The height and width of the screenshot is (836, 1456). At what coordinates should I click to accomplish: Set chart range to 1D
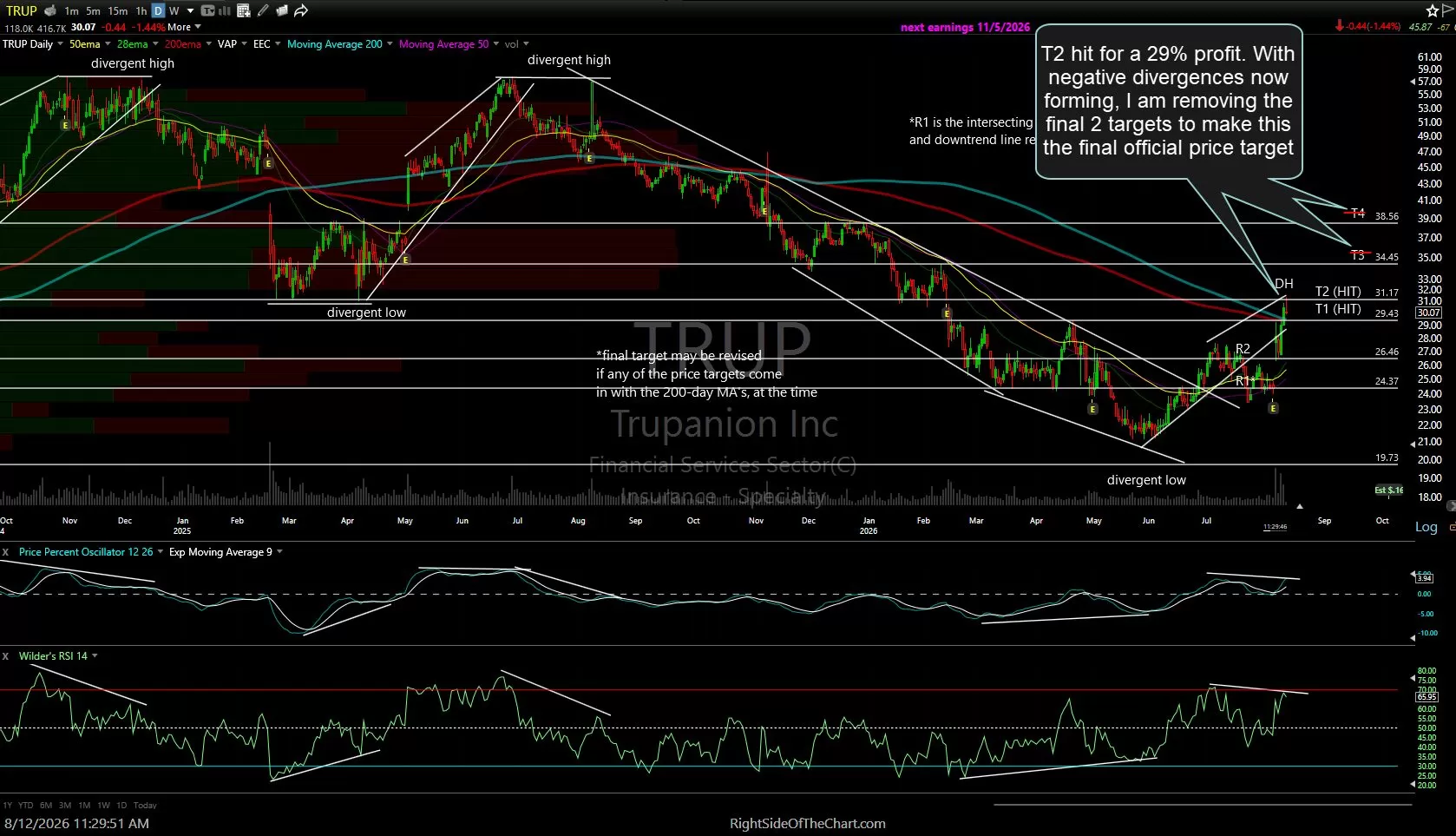[x=121, y=806]
